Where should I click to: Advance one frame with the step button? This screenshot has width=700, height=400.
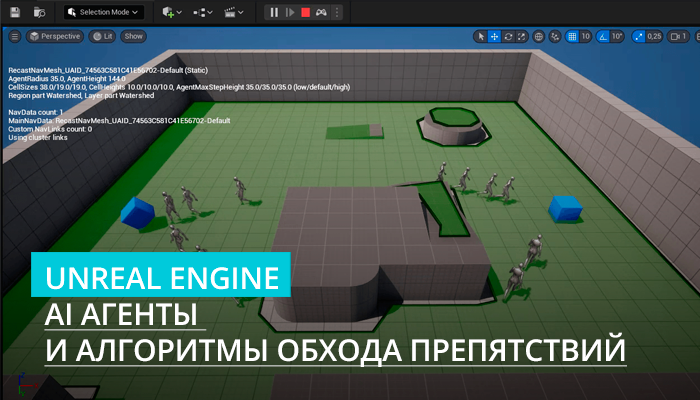290,12
